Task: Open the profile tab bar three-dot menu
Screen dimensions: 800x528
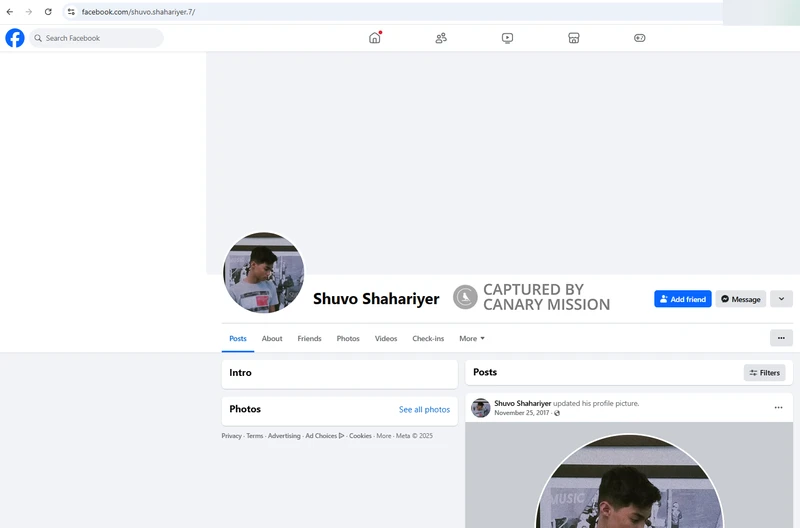Action: (781, 338)
